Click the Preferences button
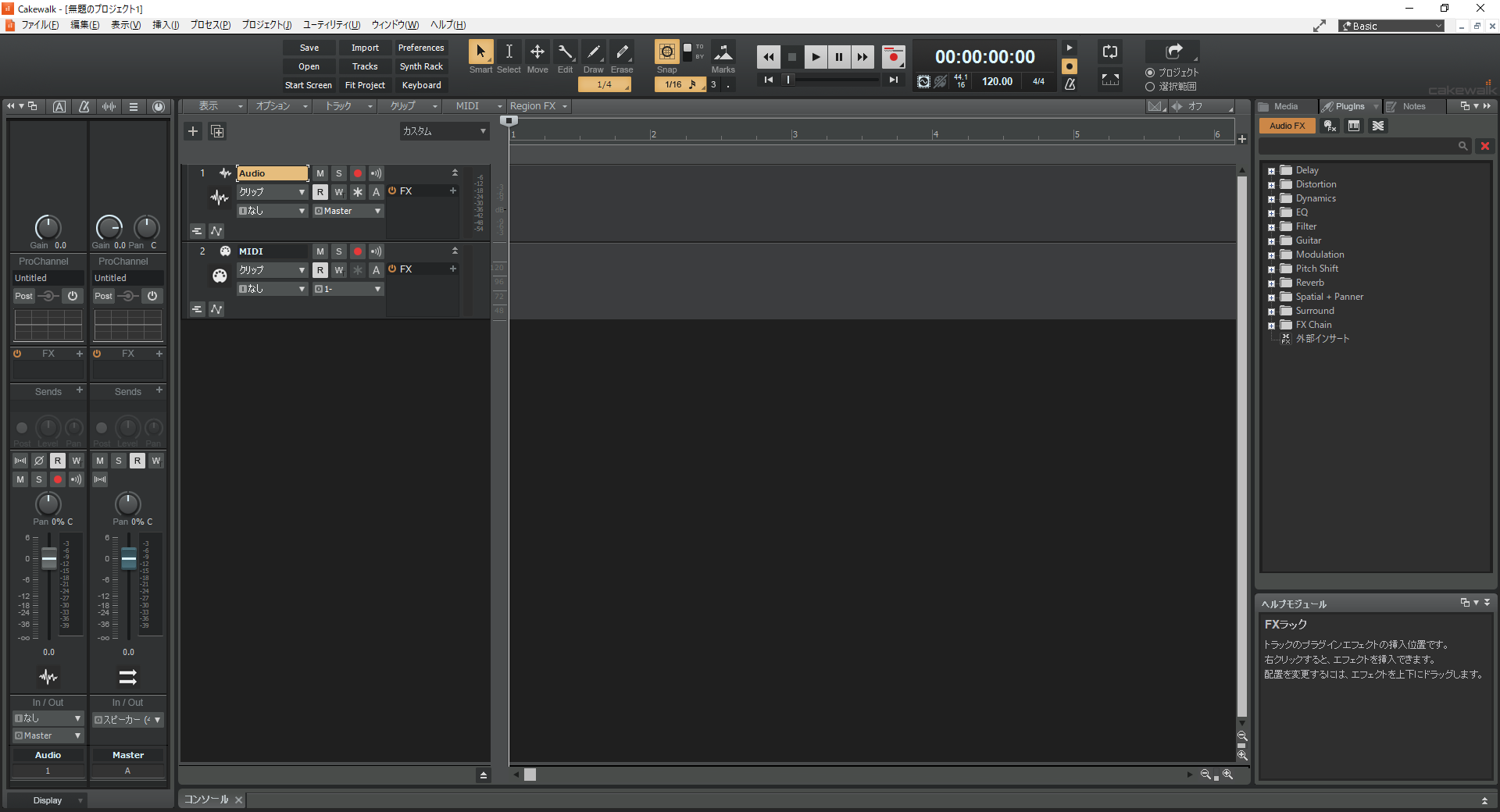This screenshot has height=812, width=1500. (421, 48)
